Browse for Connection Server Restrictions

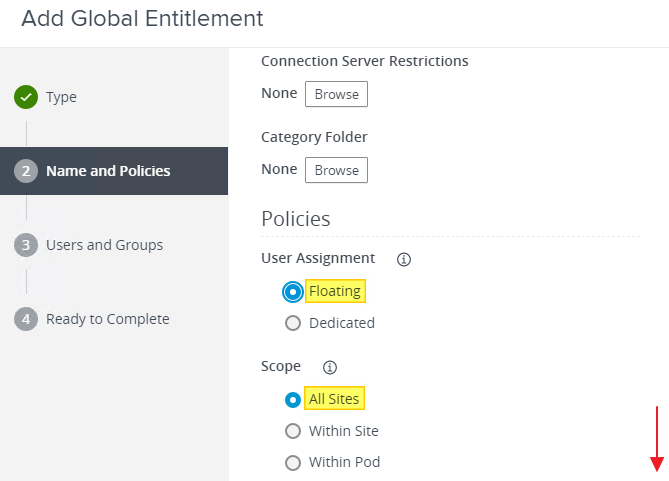coord(336,94)
